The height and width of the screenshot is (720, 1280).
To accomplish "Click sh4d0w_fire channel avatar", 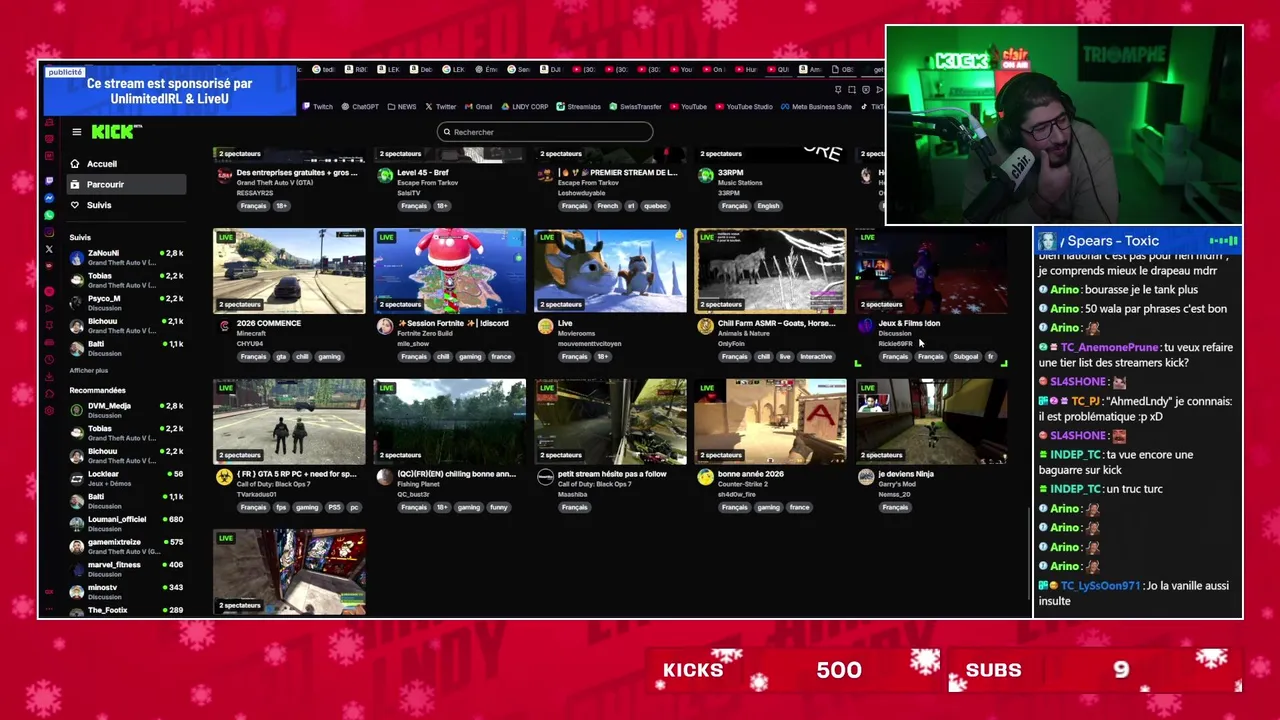I will pos(706,478).
